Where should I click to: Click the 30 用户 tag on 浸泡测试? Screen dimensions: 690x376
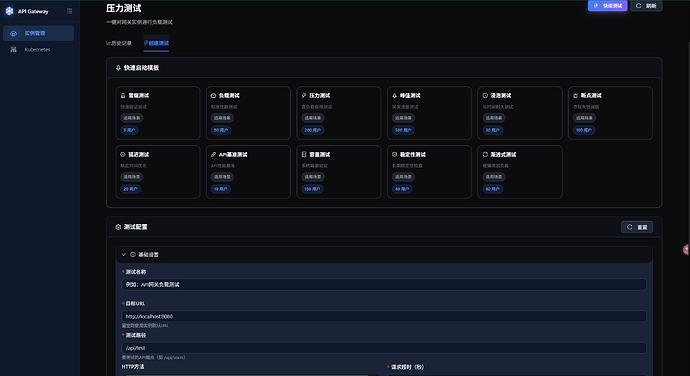click(x=493, y=130)
